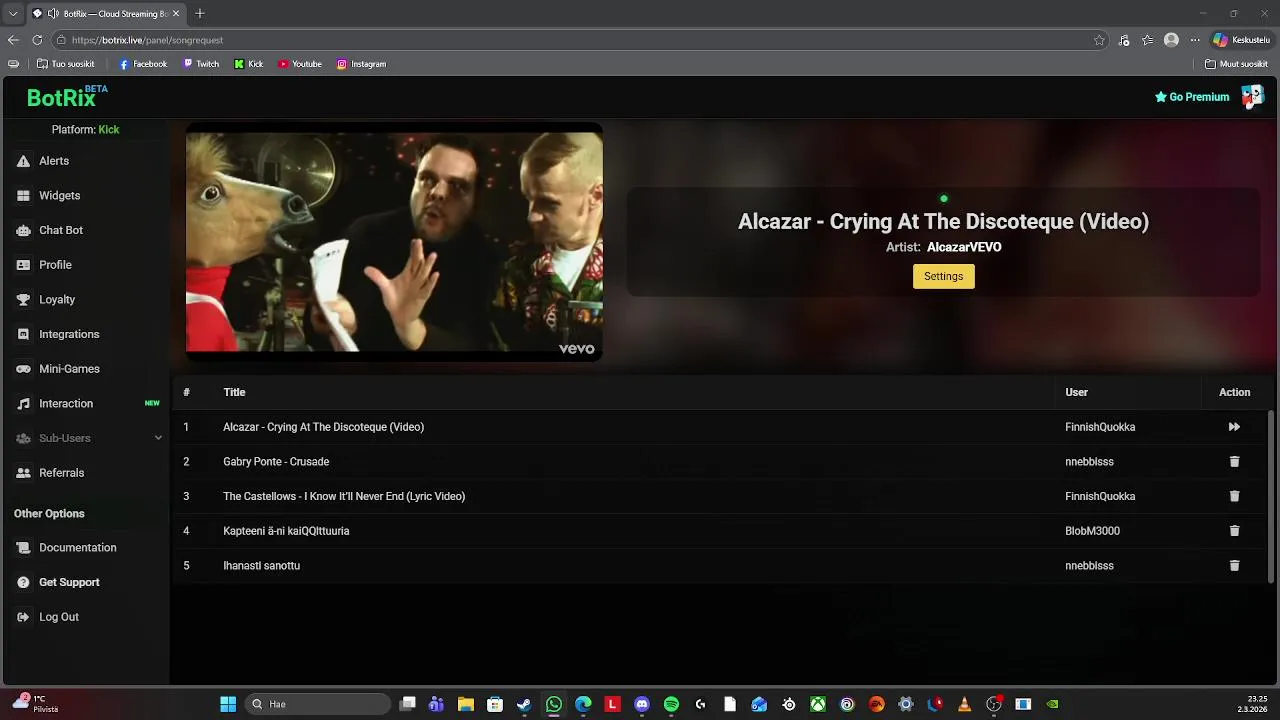Click the Go Premium link
1280x720 pixels.
click(1192, 97)
